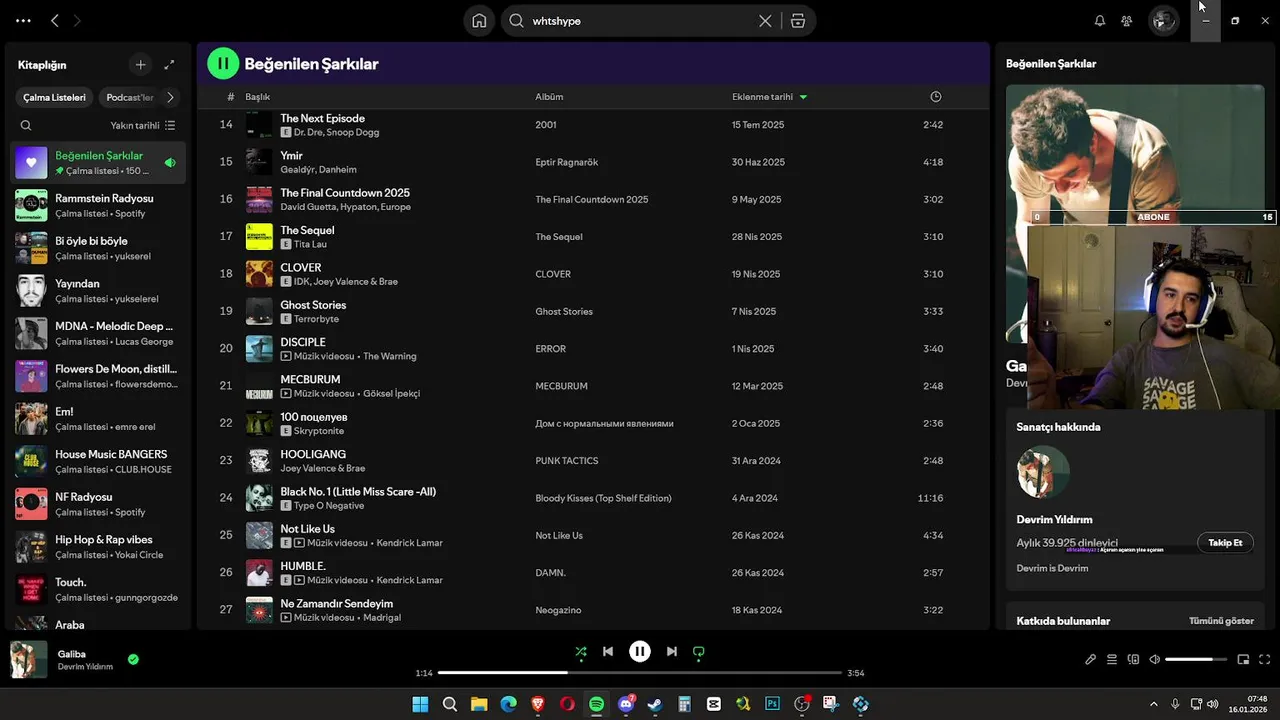Open Opera browser from taskbar
The height and width of the screenshot is (720, 1280).
567,704
